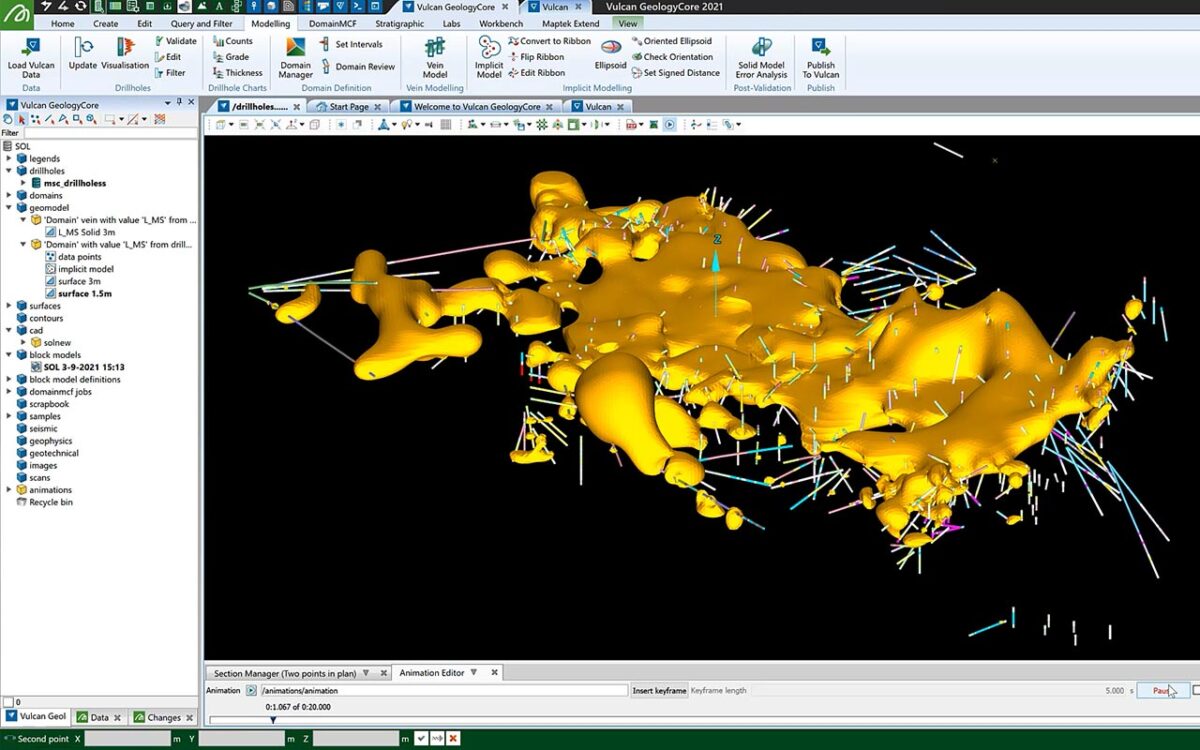Click the Update drillholes icon
1200x750 pixels.
coord(83,55)
